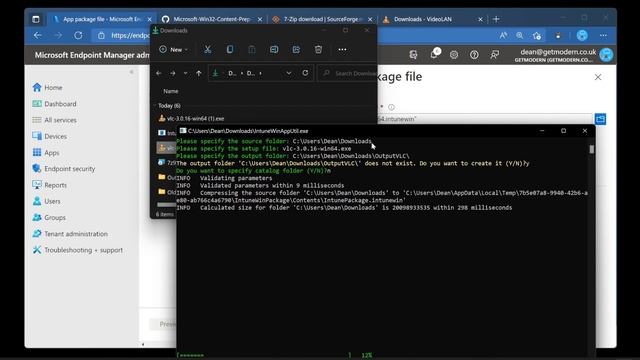
Task: Open recent locations chevron in Downloads
Action: point(185,73)
